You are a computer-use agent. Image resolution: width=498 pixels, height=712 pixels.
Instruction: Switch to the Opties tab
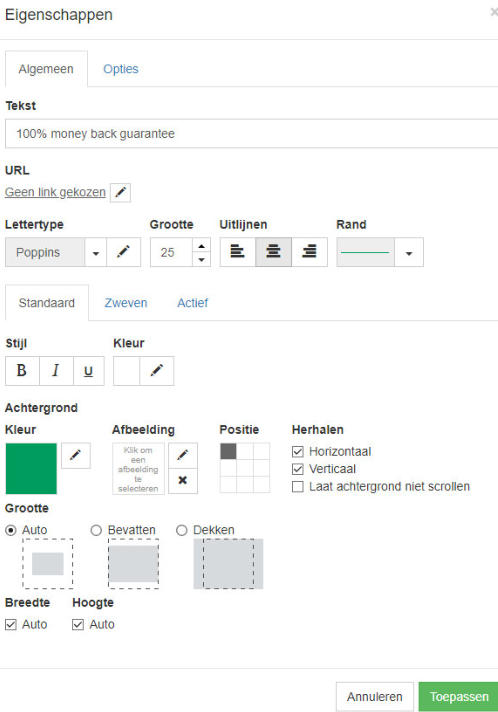click(121, 69)
